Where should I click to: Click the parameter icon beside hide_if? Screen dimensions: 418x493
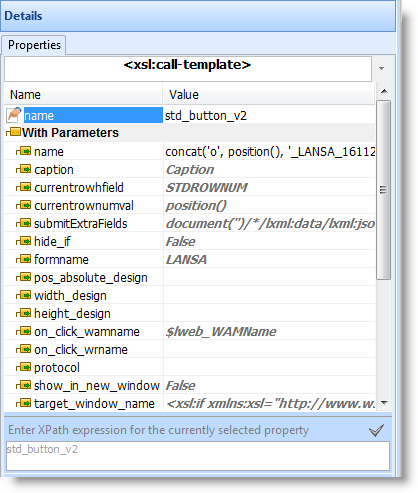tap(24, 241)
